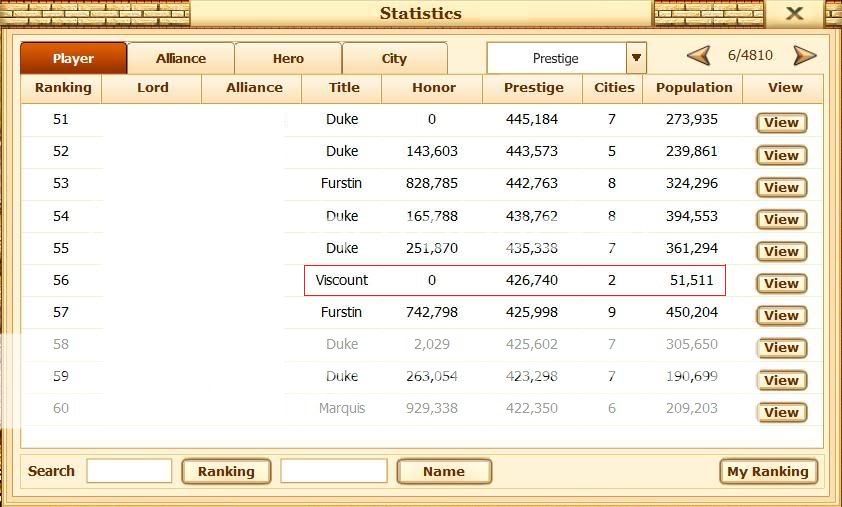Select the Player tab
Viewport: 842px width, 507px height.
pos(73,58)
